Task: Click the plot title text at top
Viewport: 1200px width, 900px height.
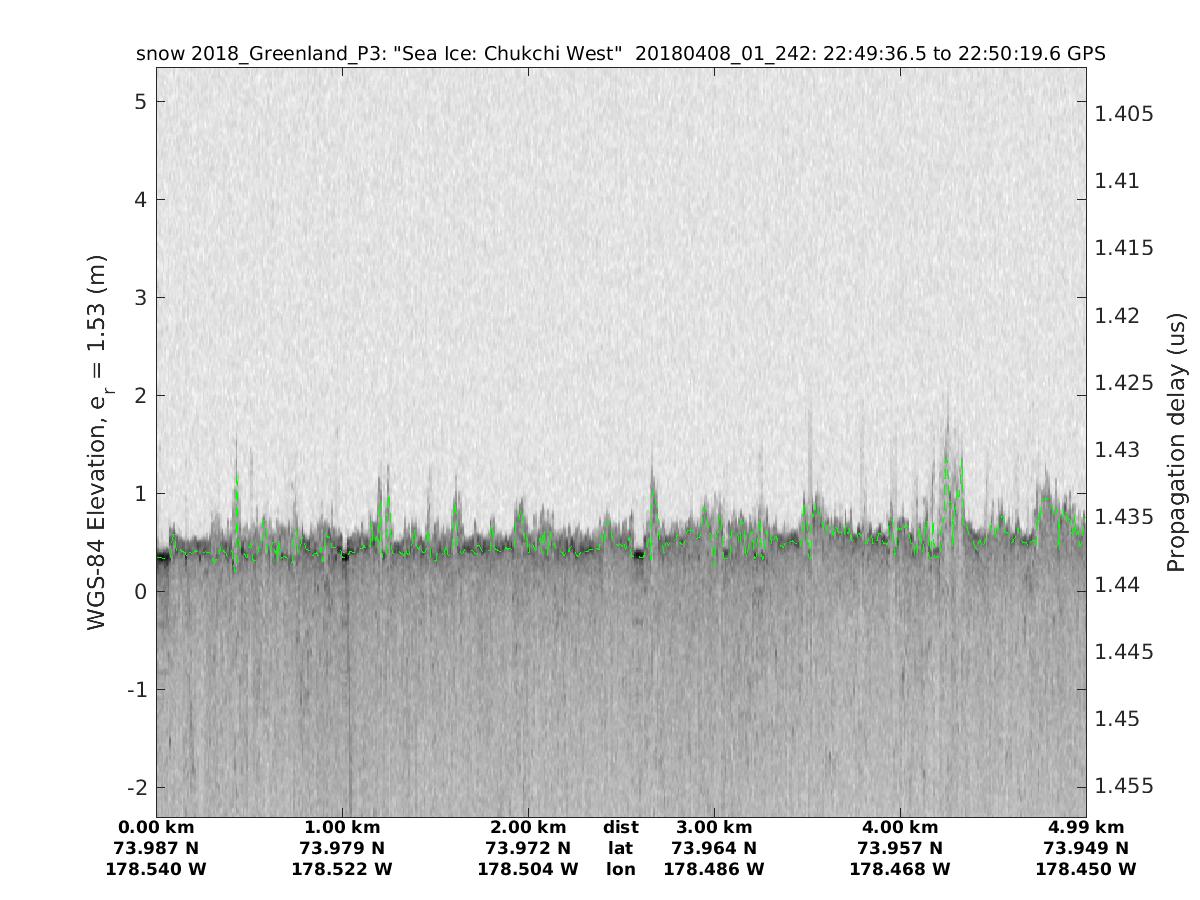Action: 620,54
